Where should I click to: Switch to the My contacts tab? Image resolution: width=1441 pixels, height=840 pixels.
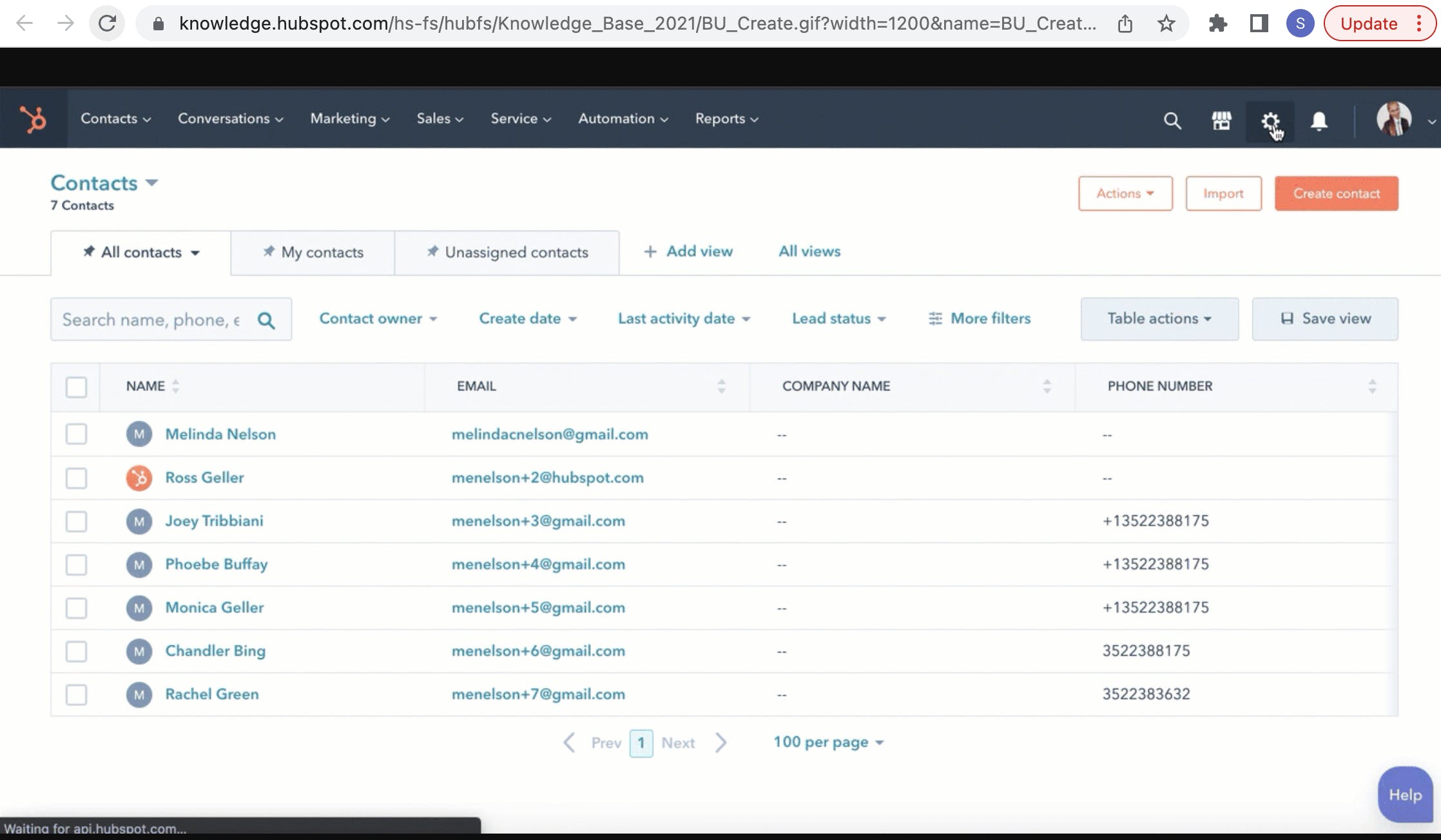(x=321, y=252)
